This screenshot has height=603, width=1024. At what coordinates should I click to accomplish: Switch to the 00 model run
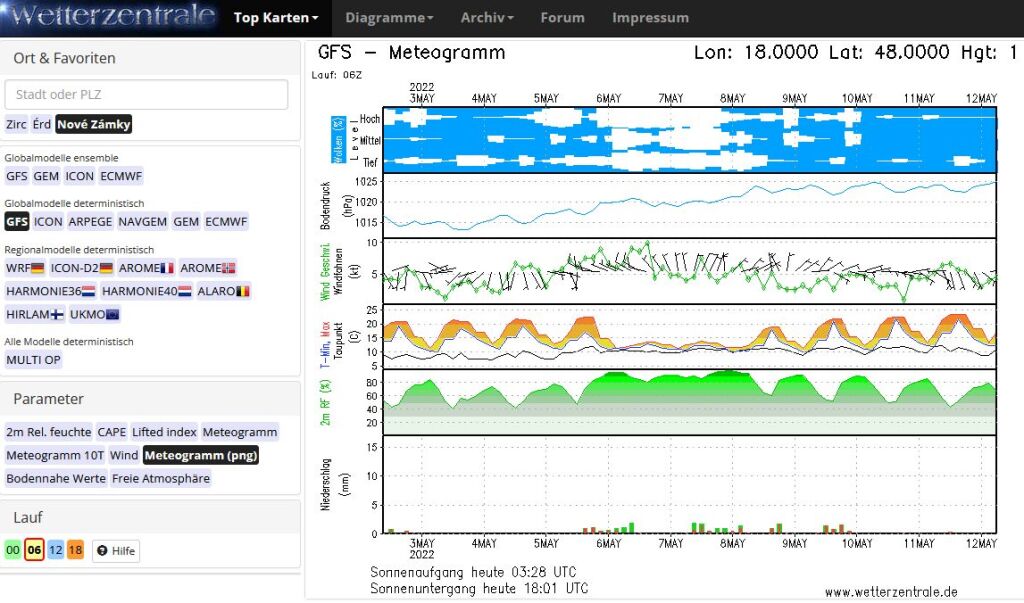(x=13, y=550)
